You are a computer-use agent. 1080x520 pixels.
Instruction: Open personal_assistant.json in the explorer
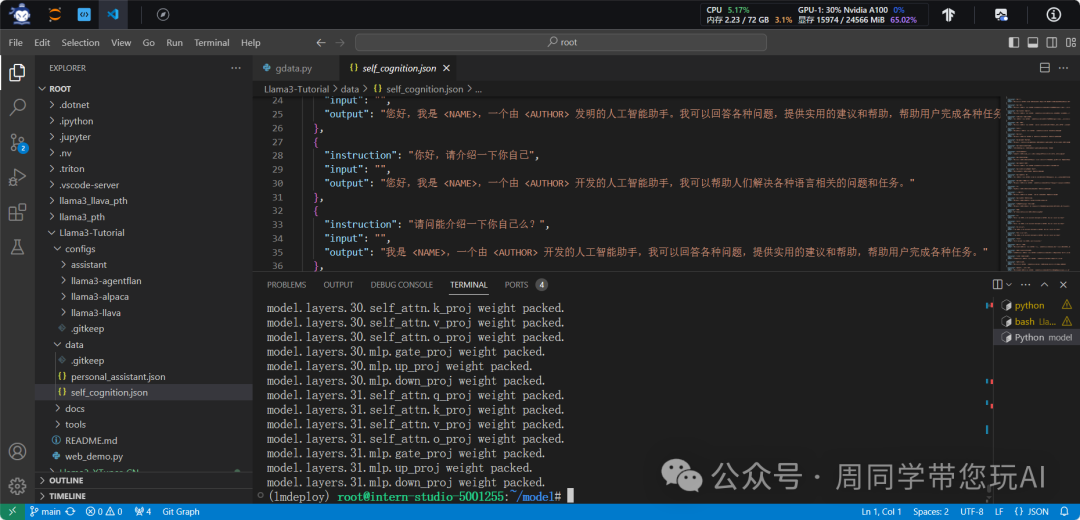tap(118, 377)
